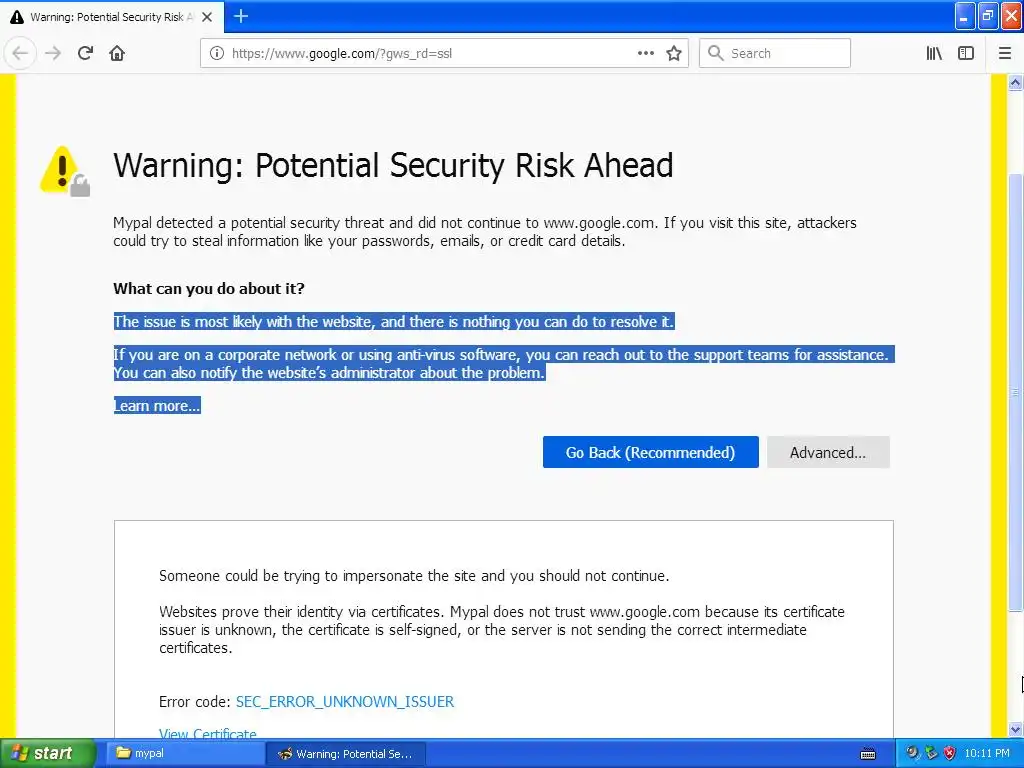Screen dimensions: 1024x768
Task: Open the SEC_ERROR_UNKNOWN_ISSUER error code link
Action: coord(345,701)
